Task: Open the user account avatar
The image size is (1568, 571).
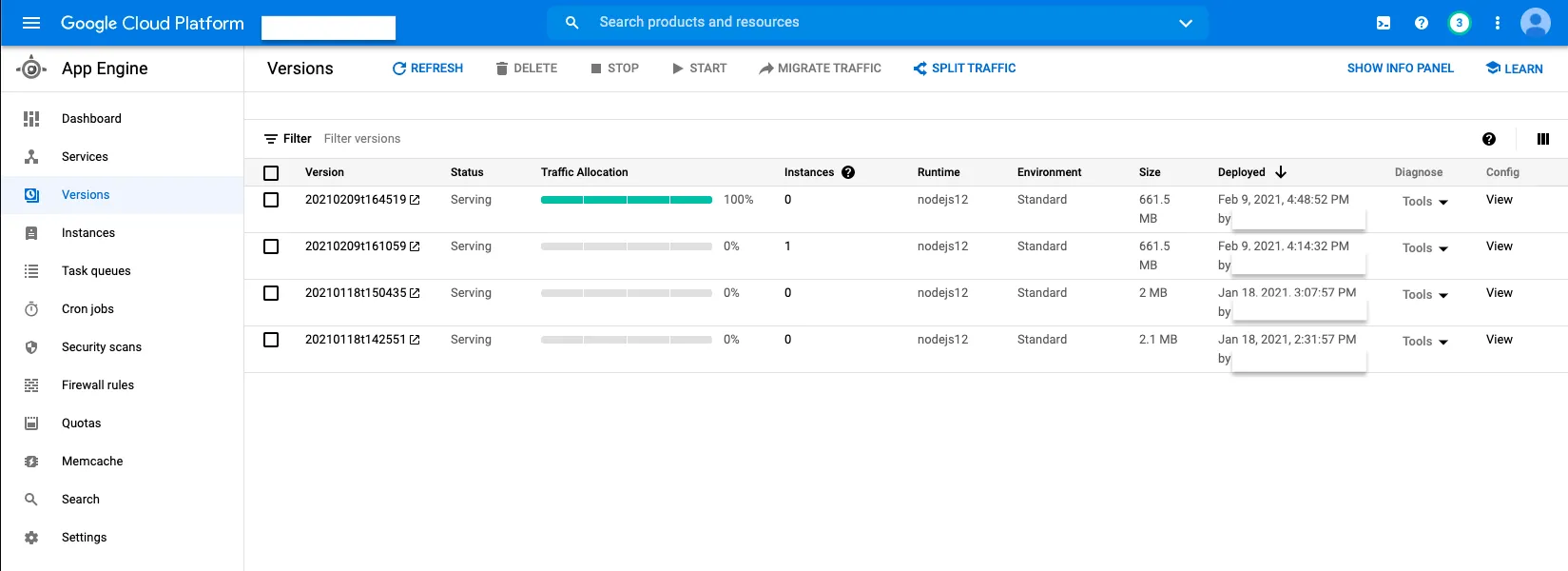Action: (1535, 23)
